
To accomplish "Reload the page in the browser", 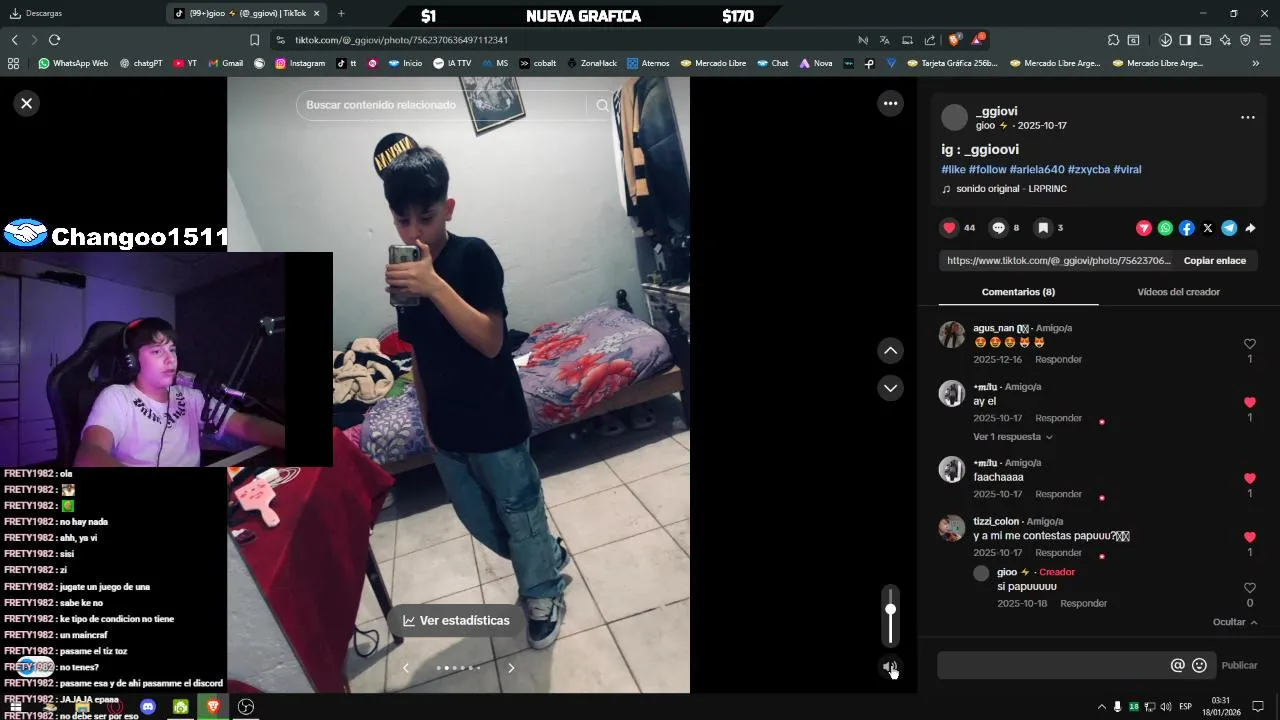I will (54, 40).
